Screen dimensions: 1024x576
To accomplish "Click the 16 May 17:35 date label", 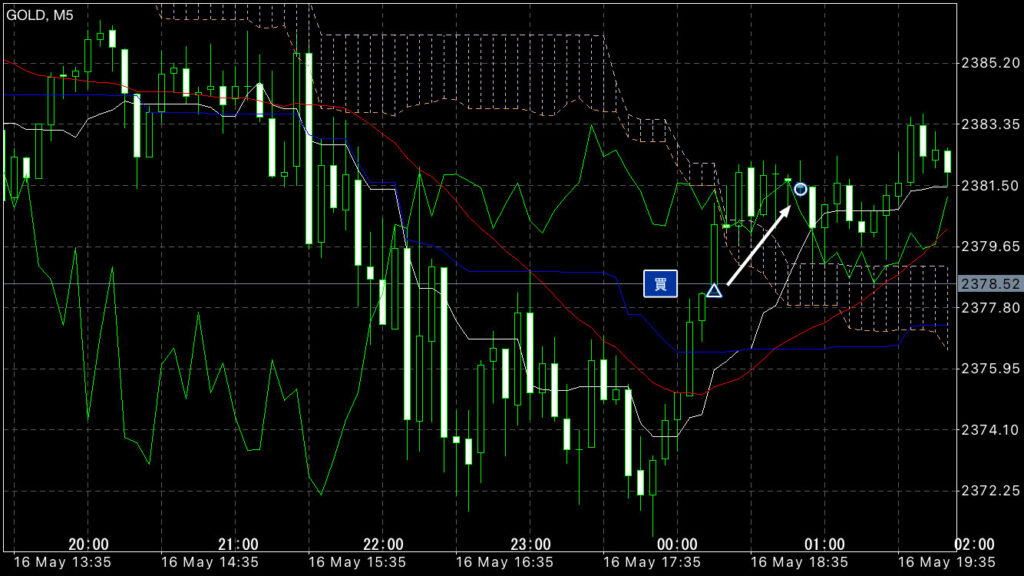I will pyautogui.click(x=652, y=562).
